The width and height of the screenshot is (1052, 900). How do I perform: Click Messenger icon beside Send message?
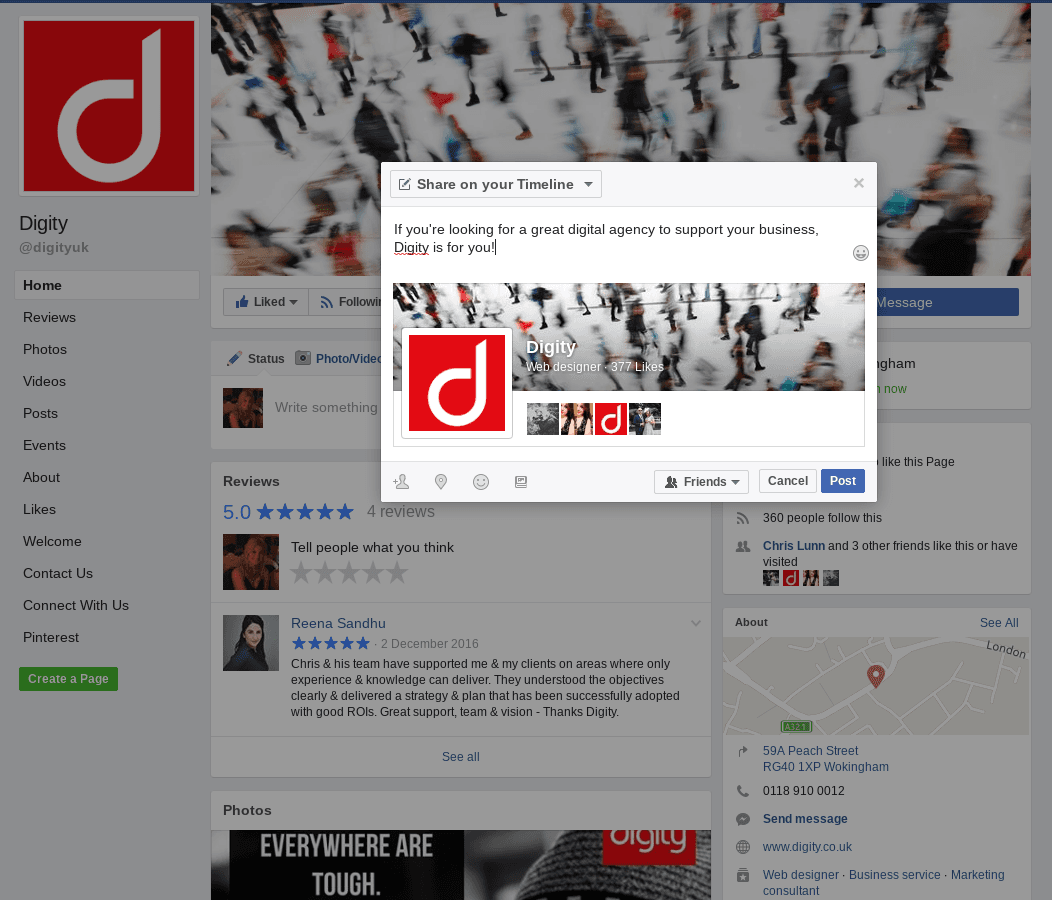pyautogui.click(x=743, y=819)
